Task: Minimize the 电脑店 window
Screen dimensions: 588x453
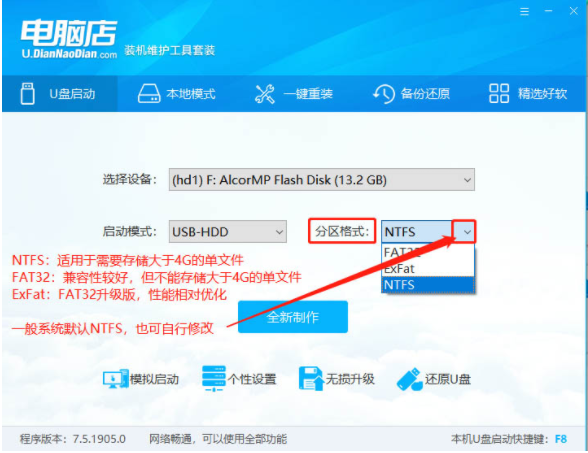Action: click(x=549, y=11)
